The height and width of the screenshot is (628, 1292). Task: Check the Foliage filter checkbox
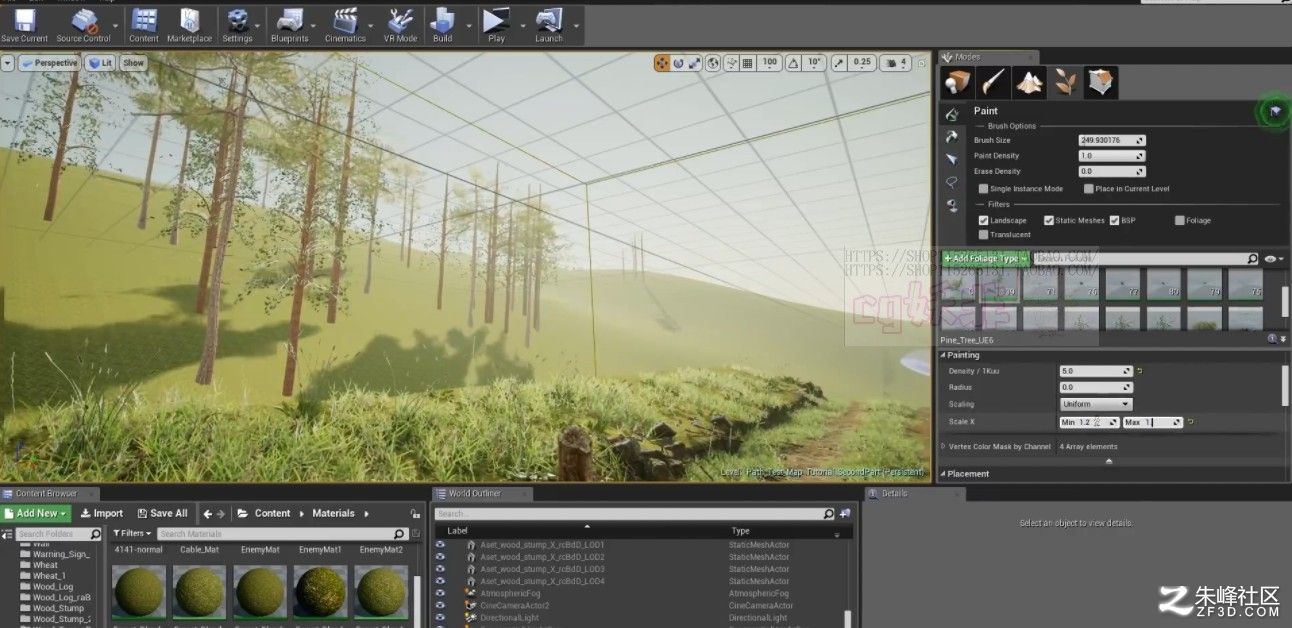point(1180,220)
